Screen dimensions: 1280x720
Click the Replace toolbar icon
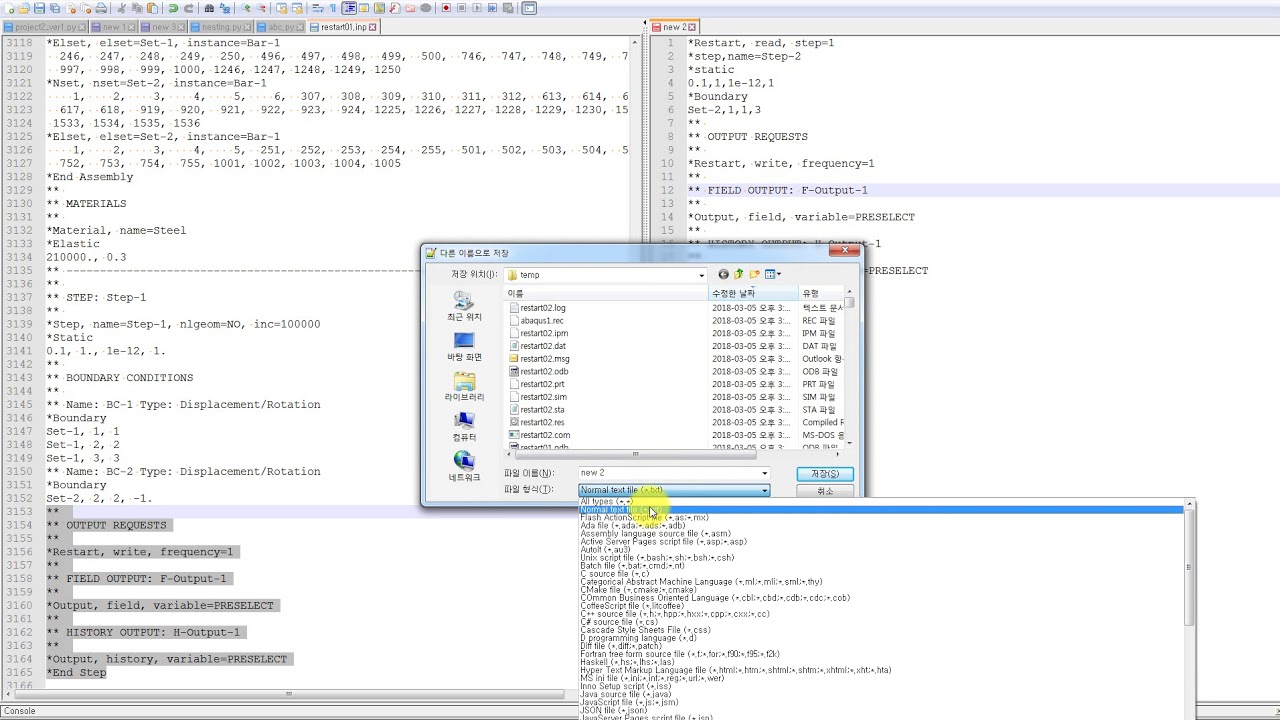[x=225, y=8]
